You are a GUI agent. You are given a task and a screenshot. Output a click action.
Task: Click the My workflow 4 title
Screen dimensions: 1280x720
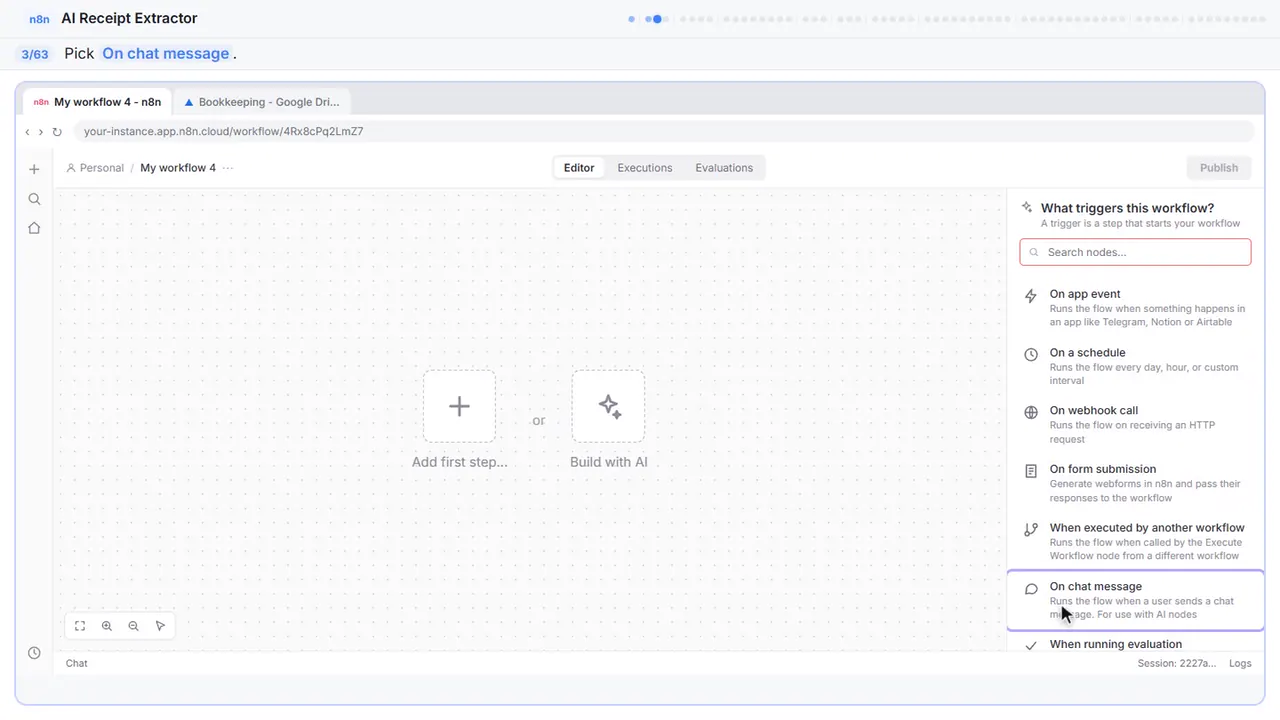pos(178,168)
